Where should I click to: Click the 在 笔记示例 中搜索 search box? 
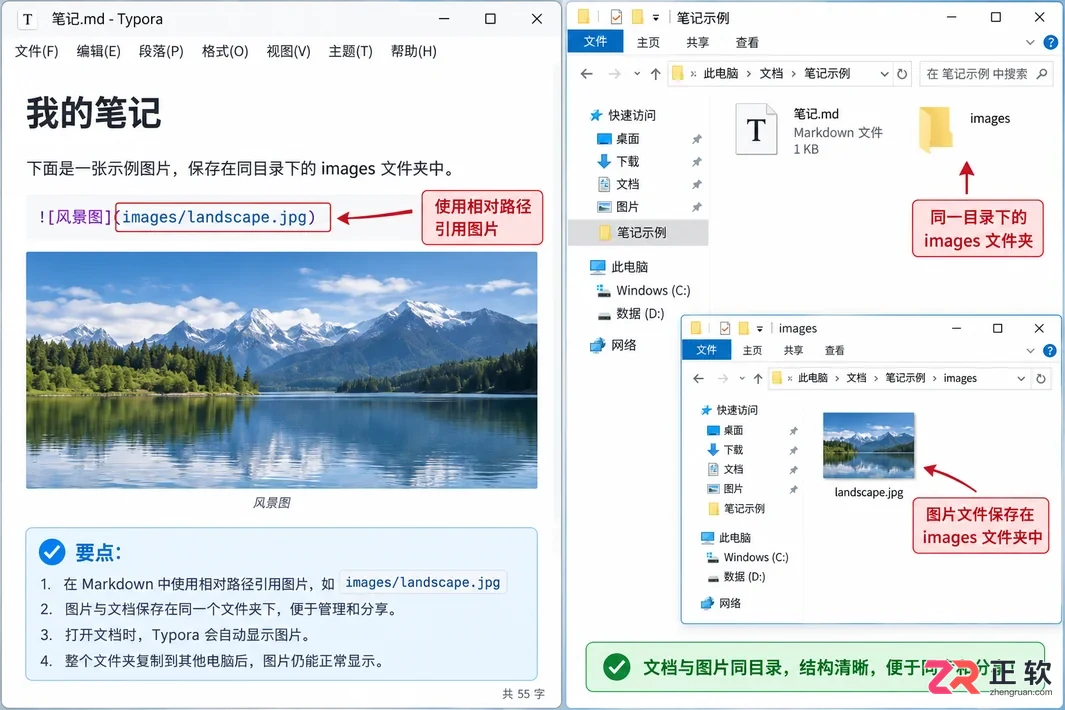pyautogui.click(x=985, y=73)
